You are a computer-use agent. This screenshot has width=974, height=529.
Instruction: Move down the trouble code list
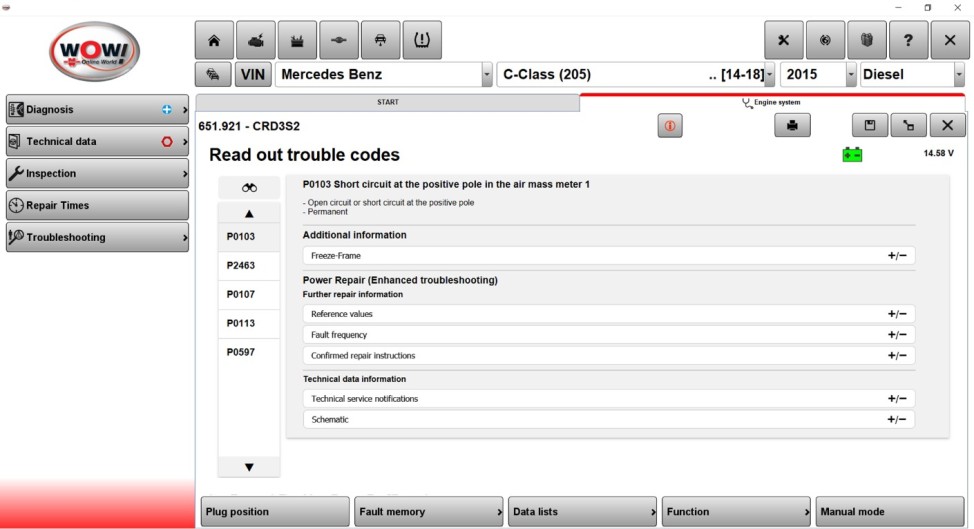tap(249, 467)
